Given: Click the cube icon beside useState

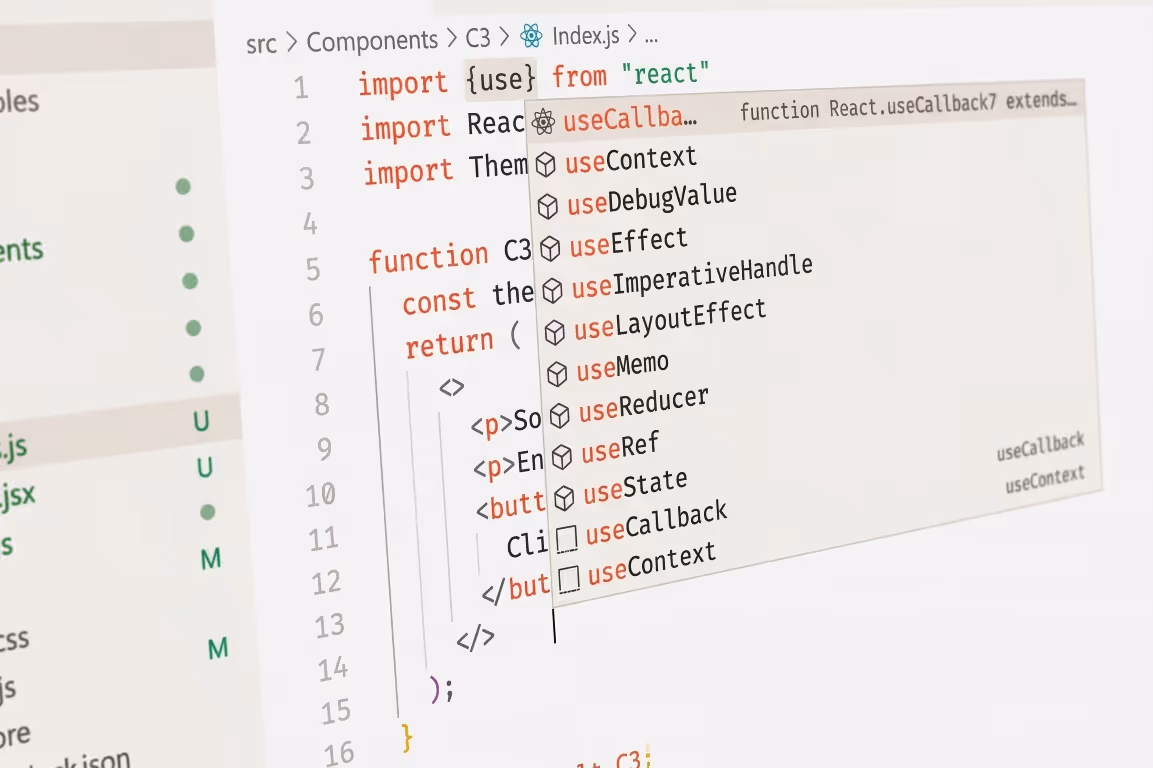Looking at the screenshot, I should tap(564, 498).
